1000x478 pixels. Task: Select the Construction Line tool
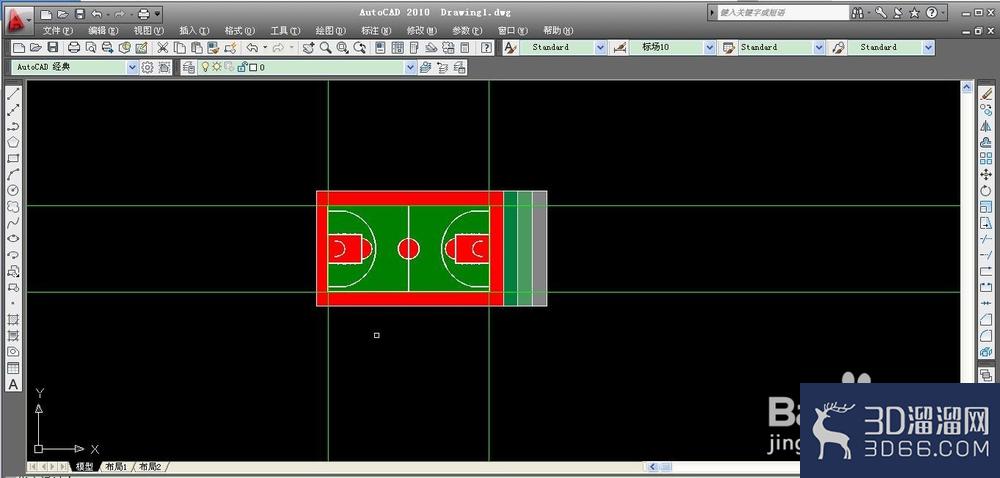tap(13, 110)
